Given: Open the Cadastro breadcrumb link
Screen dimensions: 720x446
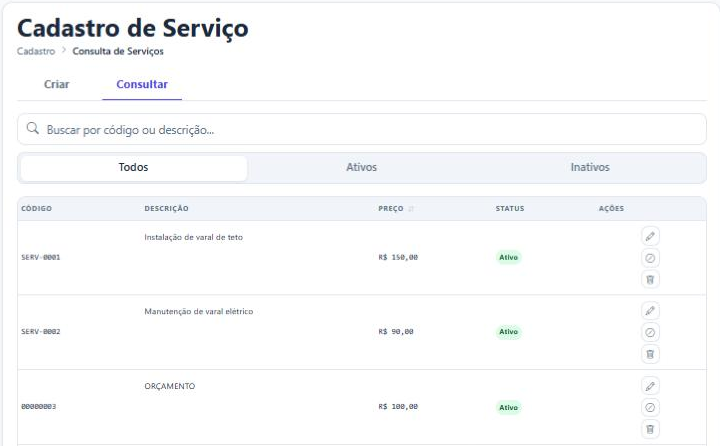Looking at the screenshot, I should tap(36, 51).
